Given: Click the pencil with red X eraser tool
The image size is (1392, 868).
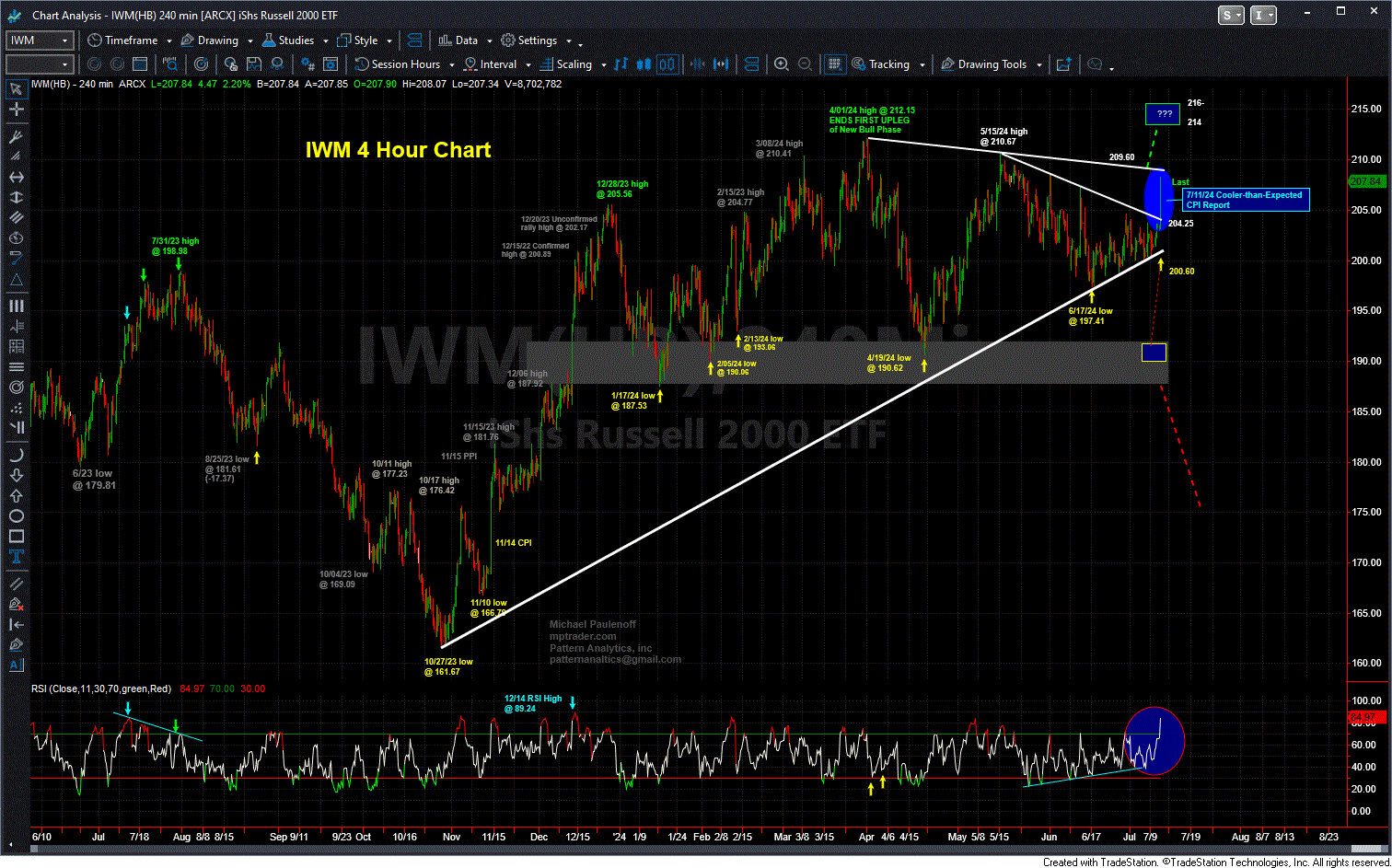Looking at the screenshot, I should 16,604.
